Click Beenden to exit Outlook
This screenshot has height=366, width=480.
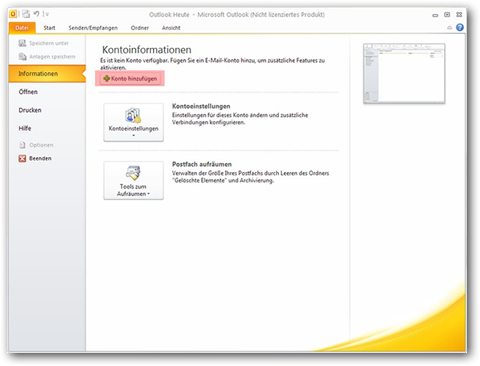click(35, 158)
